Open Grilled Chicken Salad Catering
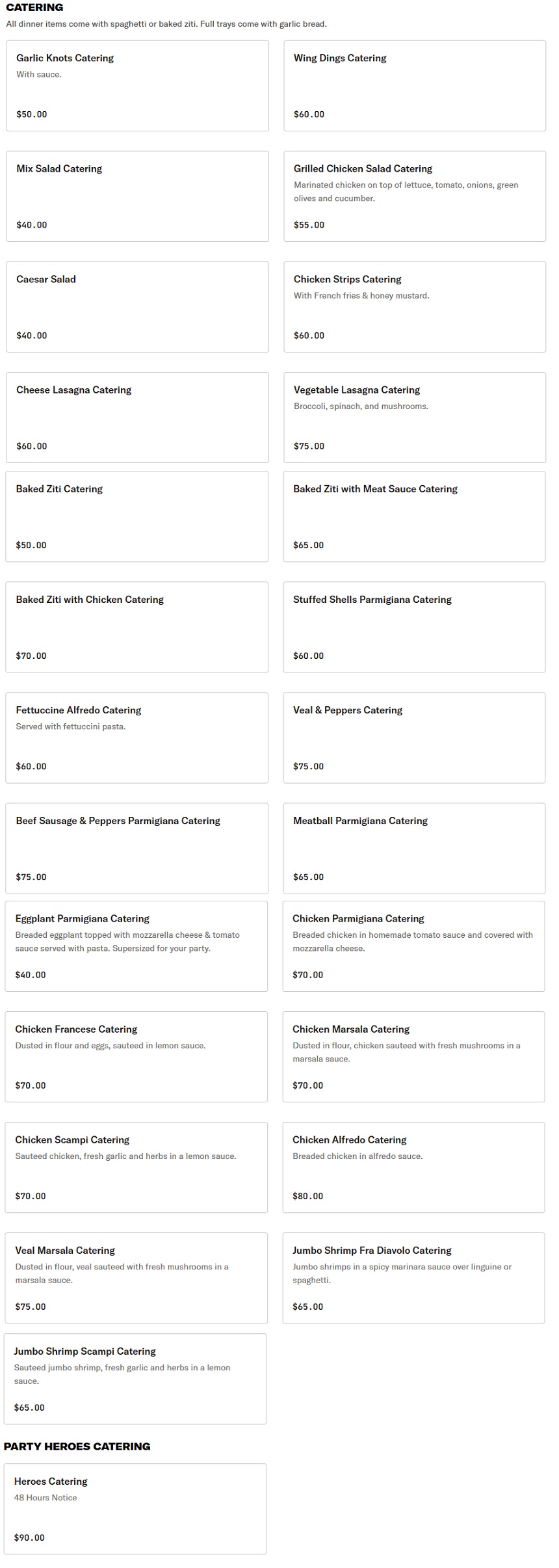This screenshot has width=559, height=1568. pyautogui.click(x=414, y=196)
